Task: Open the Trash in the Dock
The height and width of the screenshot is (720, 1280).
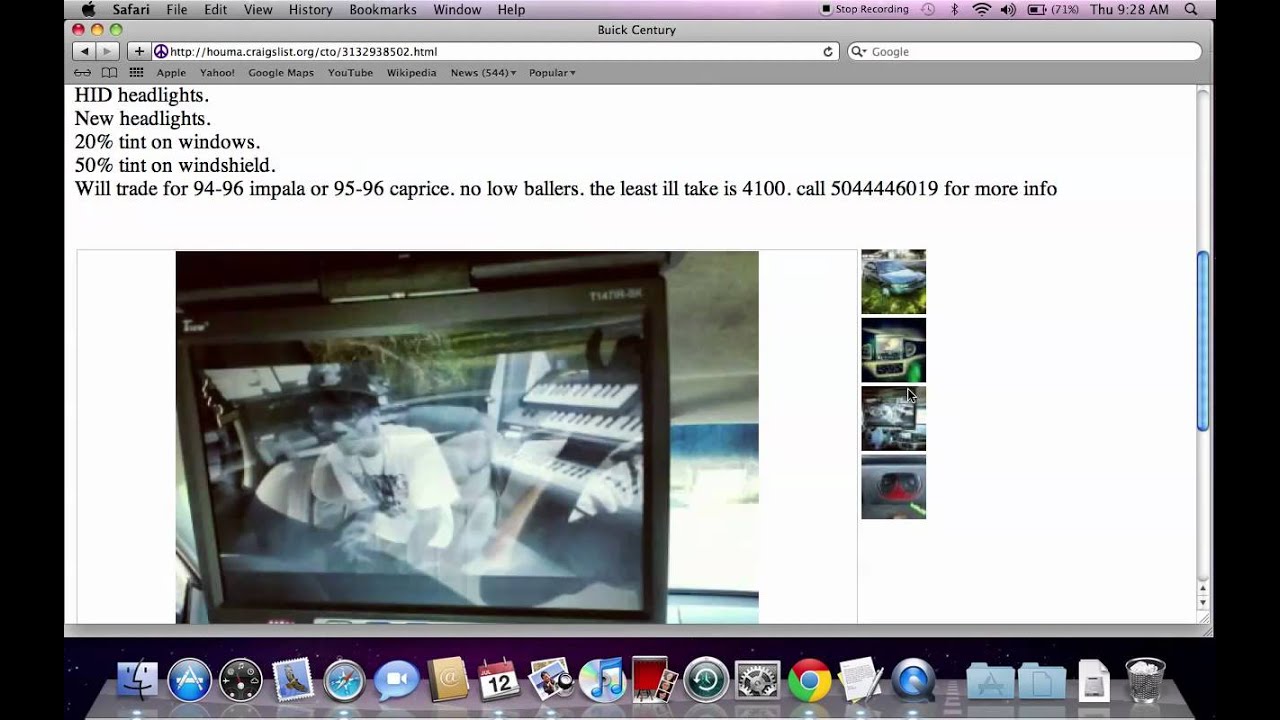Action: click(1146, 680)
